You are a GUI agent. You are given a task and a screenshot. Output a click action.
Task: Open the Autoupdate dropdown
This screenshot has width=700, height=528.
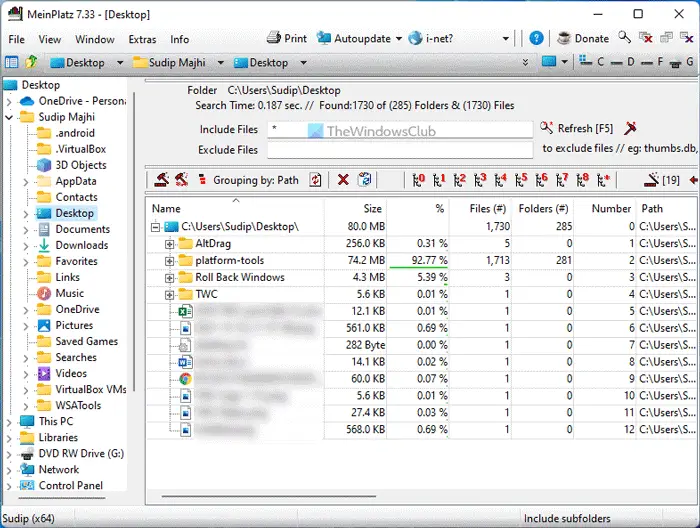pos(399,39)
